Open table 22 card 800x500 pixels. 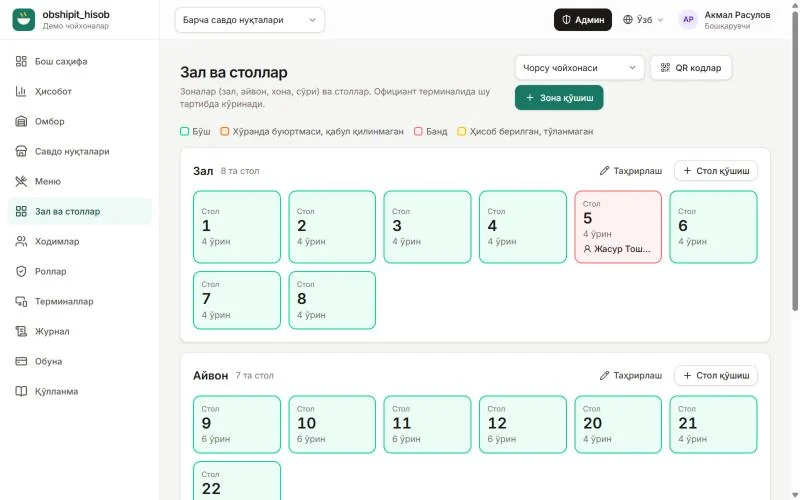[237, 481]
